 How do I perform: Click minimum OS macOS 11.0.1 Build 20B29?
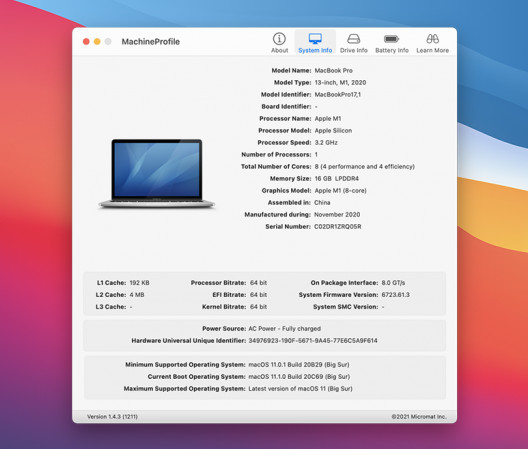(299, 364)
